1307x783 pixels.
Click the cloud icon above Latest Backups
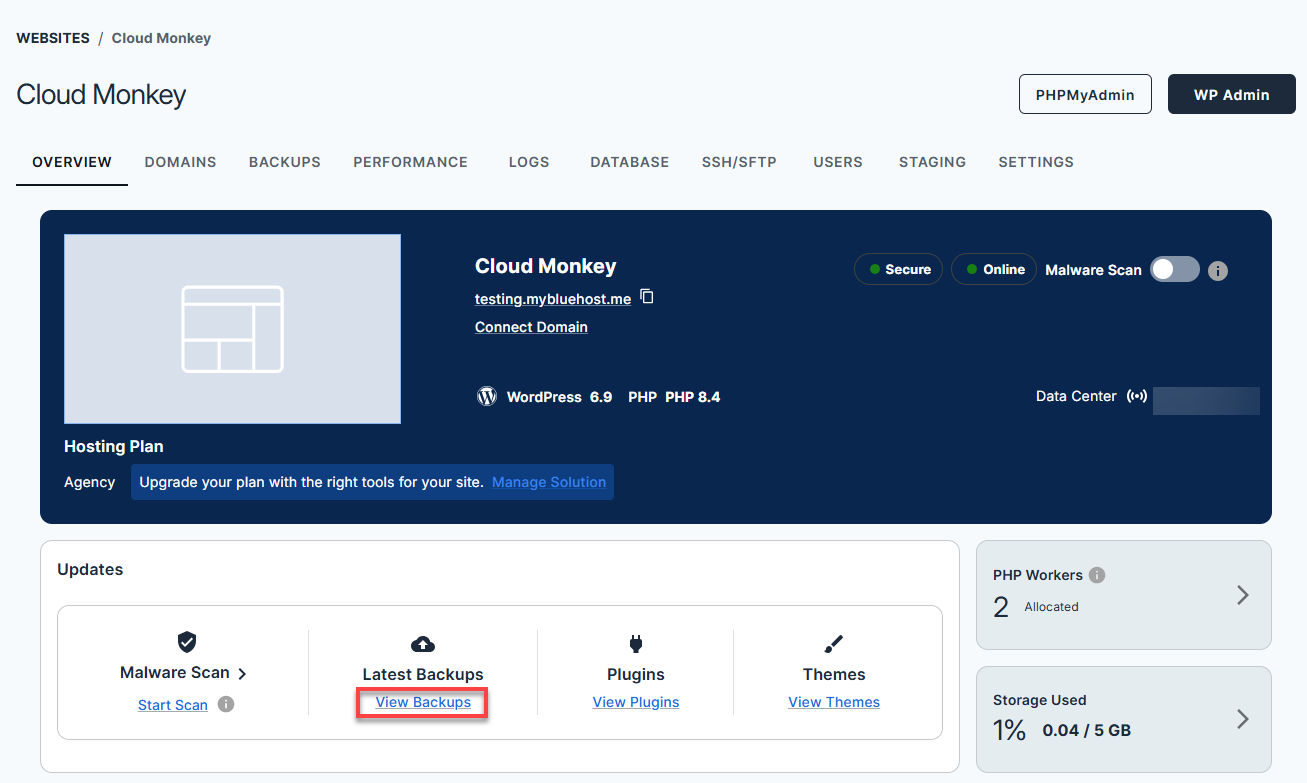click(x=422, y=642)
